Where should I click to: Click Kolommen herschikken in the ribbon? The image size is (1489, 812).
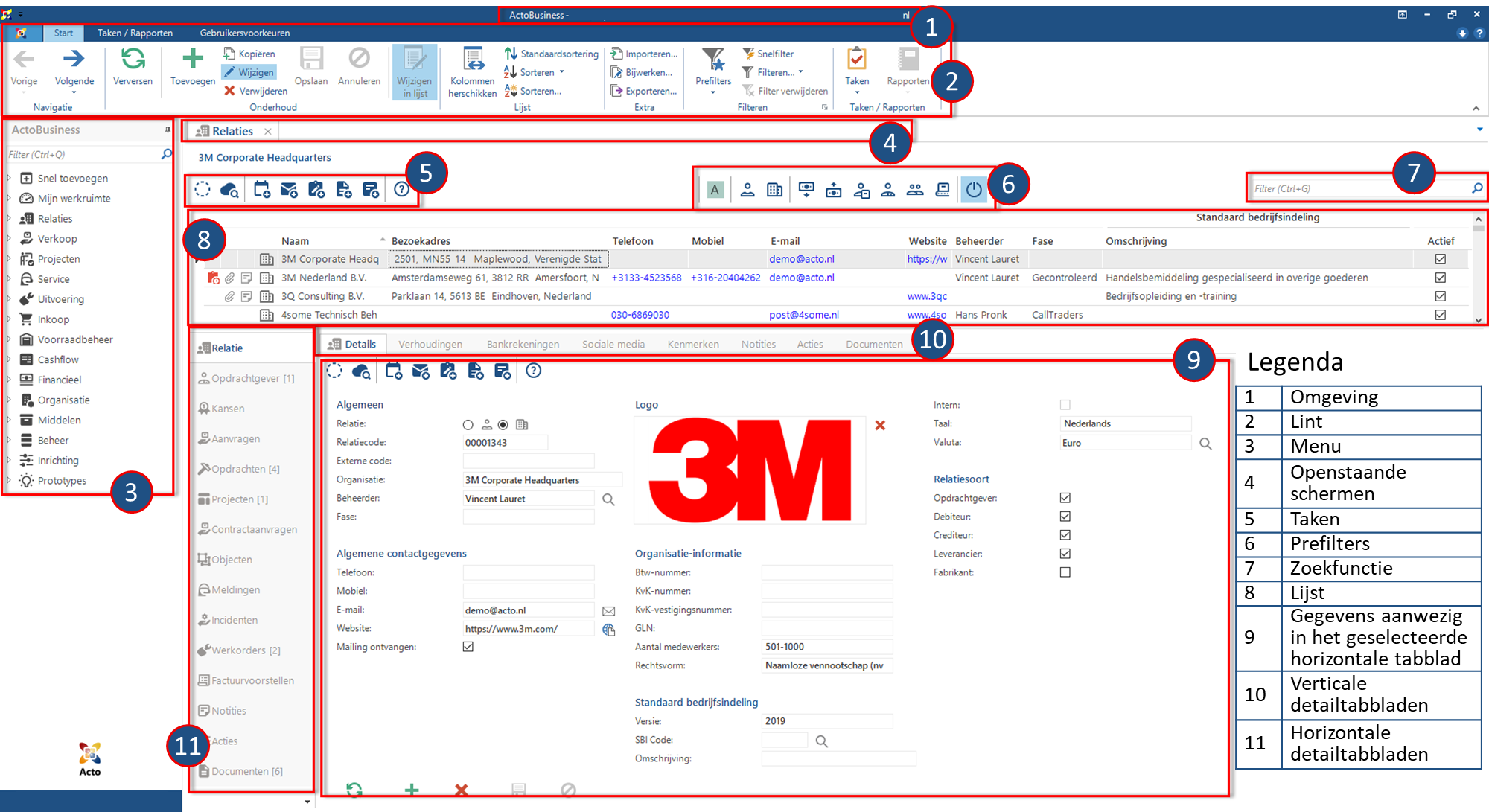(x=473, y=72)
